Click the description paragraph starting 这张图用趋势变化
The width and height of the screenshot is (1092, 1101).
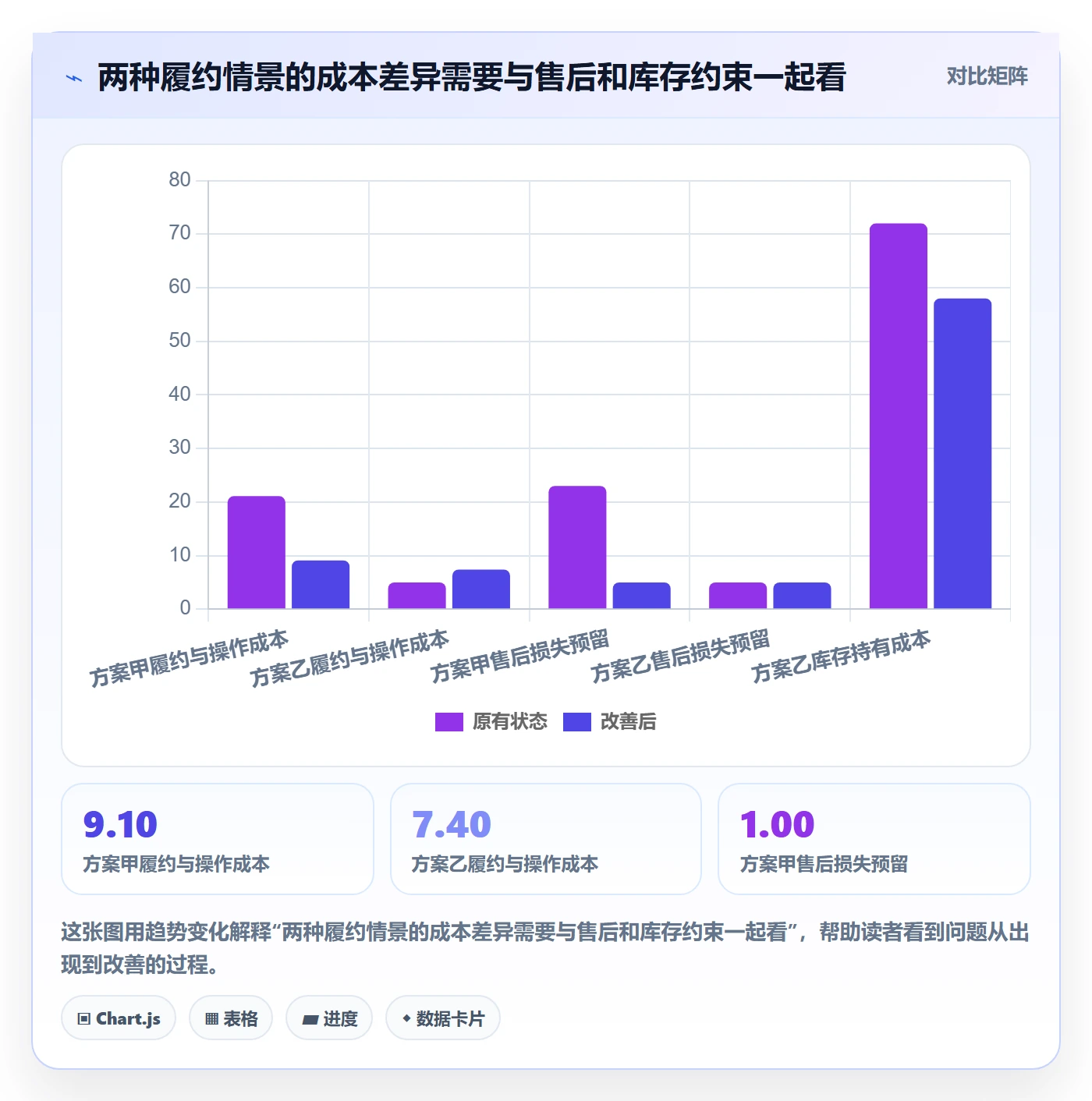click(545, 948)
